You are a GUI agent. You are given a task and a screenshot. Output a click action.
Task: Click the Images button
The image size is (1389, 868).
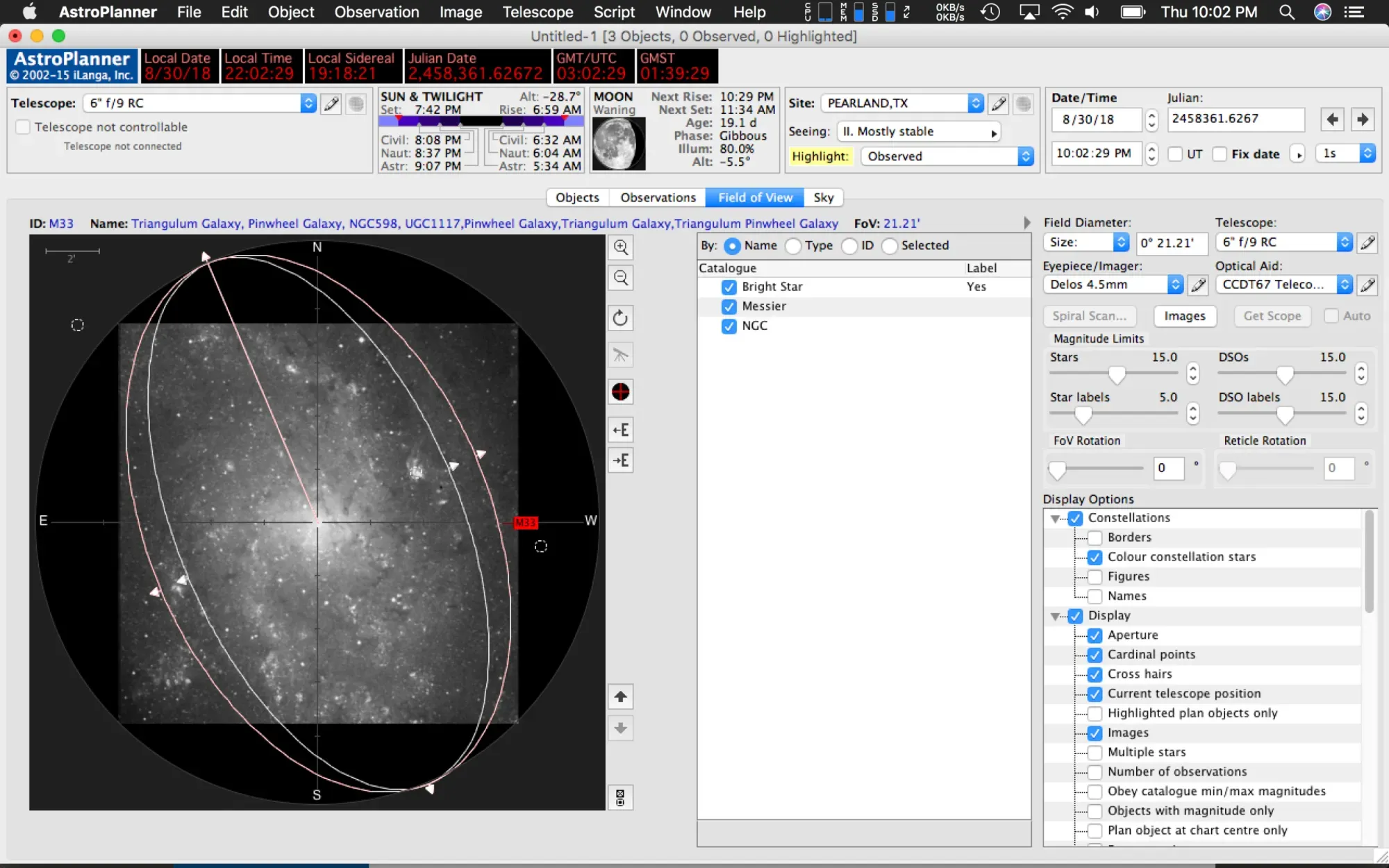1184,316
